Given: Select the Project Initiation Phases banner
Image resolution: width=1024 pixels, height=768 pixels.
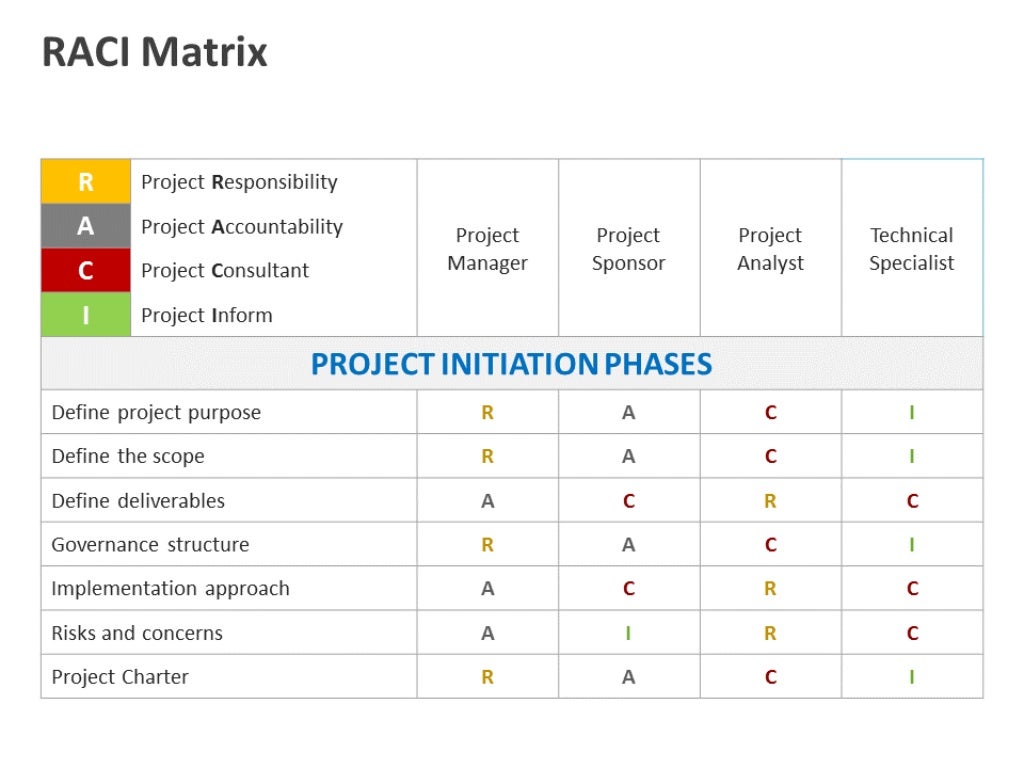Looking at the screenshot, I should tap(511, 364).
